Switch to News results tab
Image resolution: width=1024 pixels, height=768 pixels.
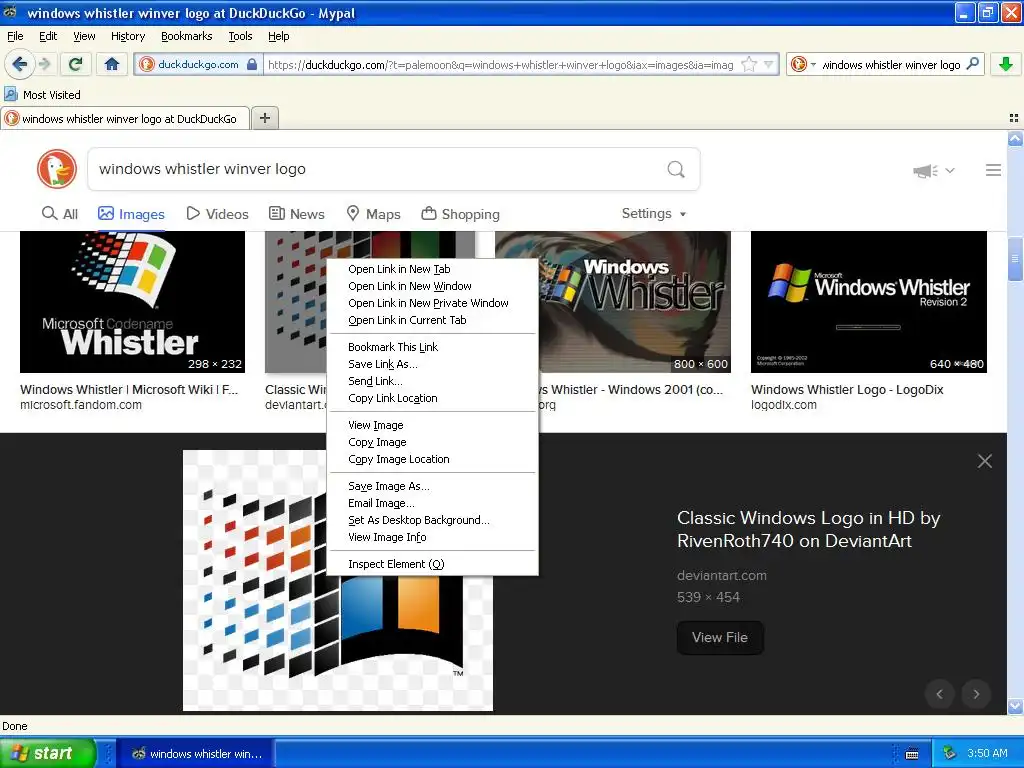tap(296, 214)
